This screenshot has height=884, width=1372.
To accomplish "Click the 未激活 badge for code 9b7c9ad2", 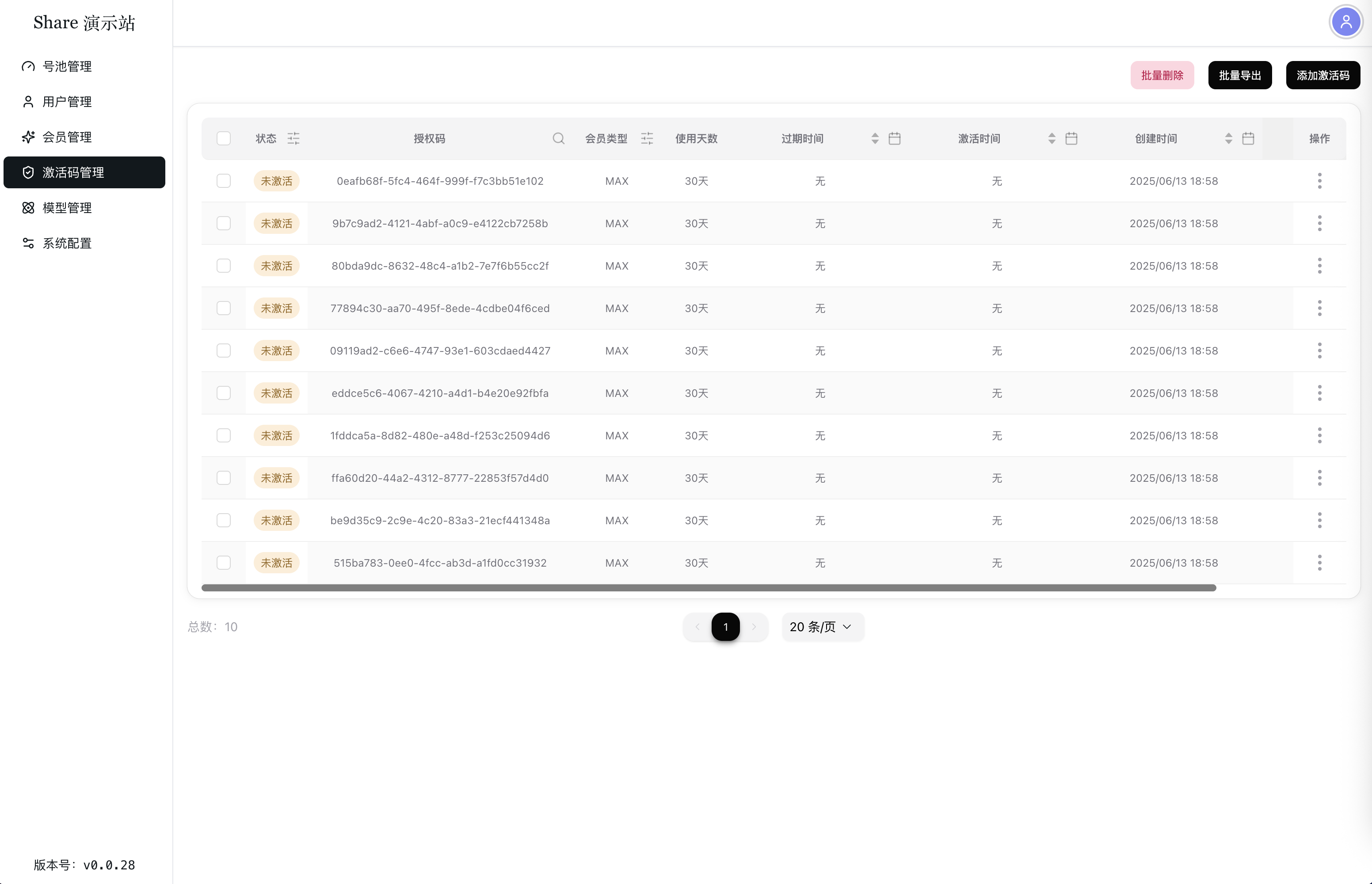I will (x=277, y=223).
